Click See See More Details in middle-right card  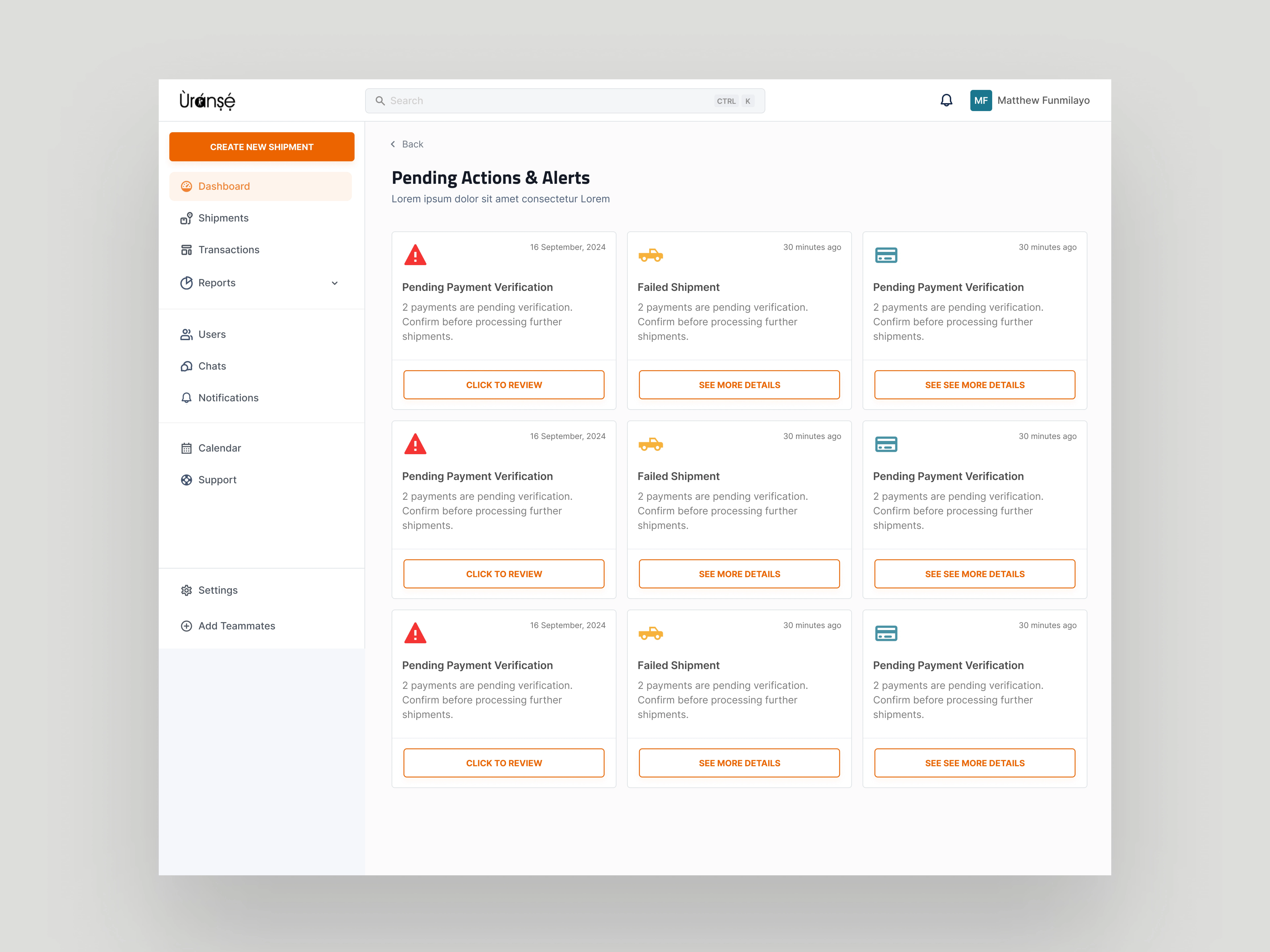tap(975, 574)
